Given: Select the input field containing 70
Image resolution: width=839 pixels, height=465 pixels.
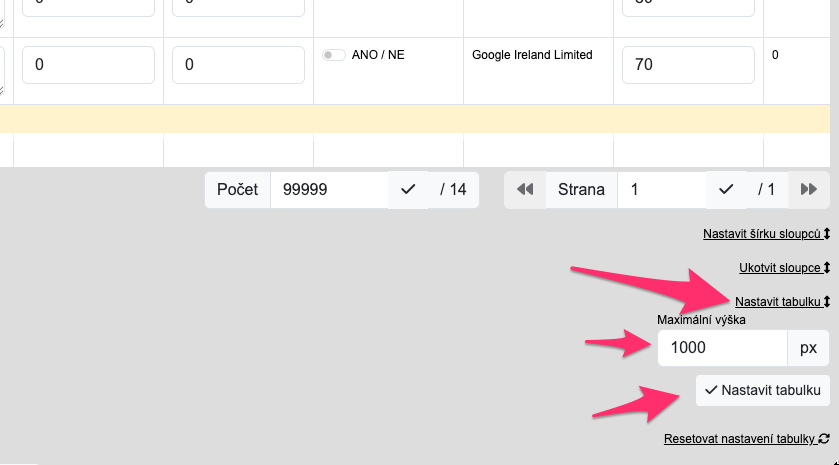Looking at the screenshot, I should (687, 65).
